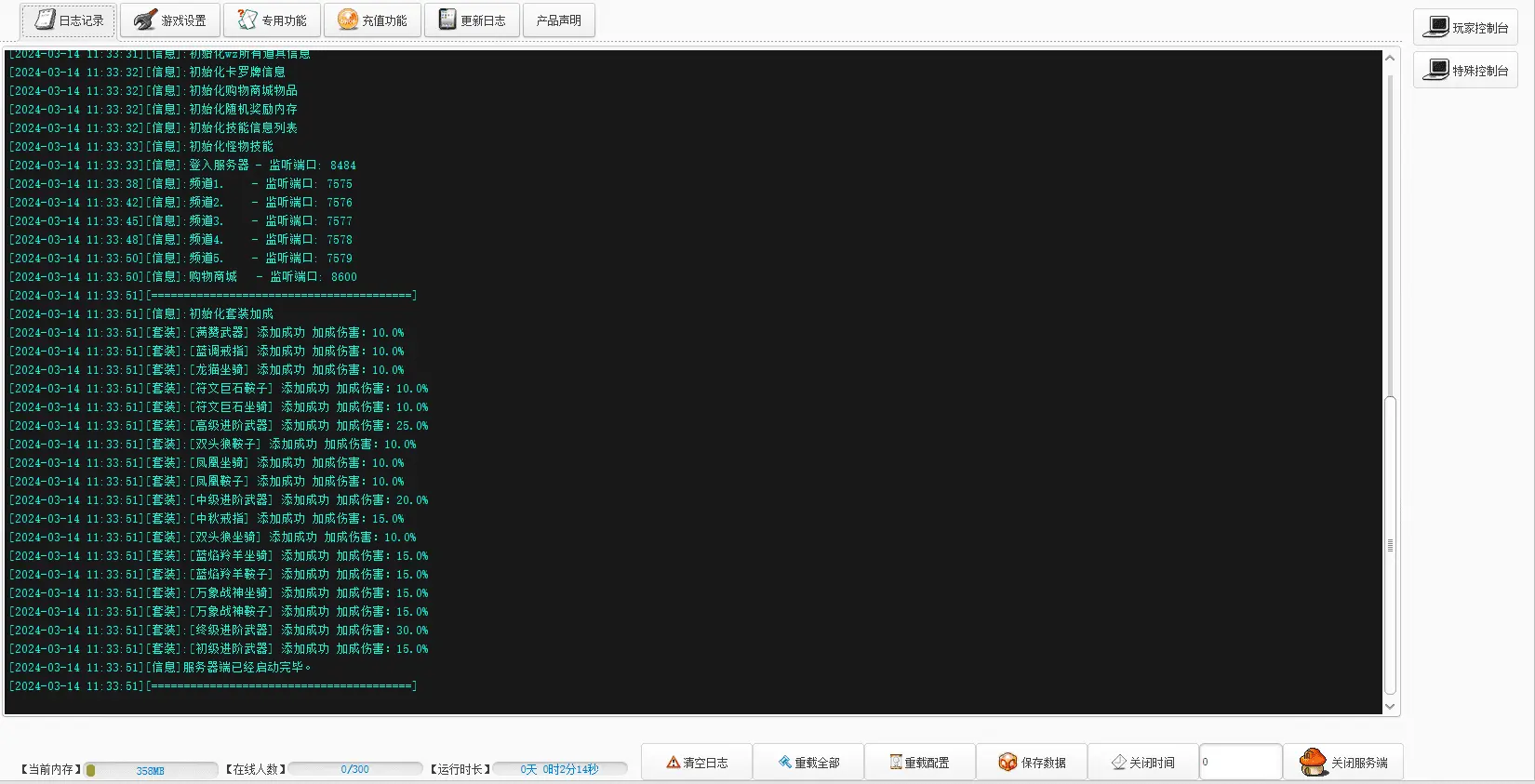Image resolution: width=1535 pixels, height=784 pixels.
Task: Click the log scrollbar up arrow
Action: coord(1390,58)
